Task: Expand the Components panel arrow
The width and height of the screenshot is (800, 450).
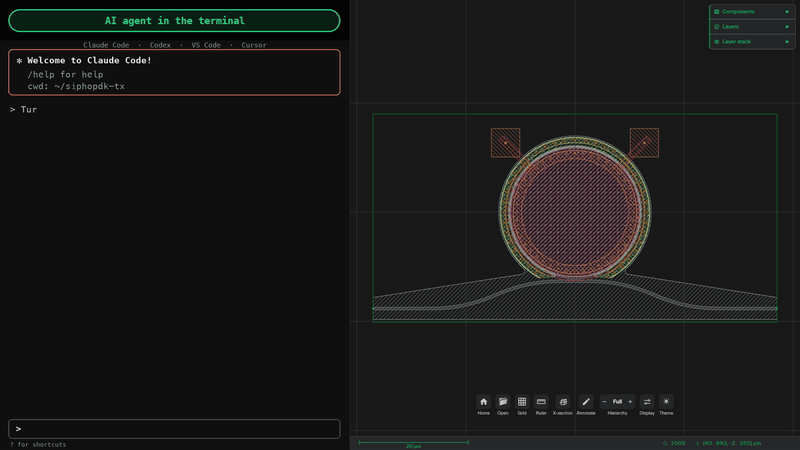Action: (787, 12)
